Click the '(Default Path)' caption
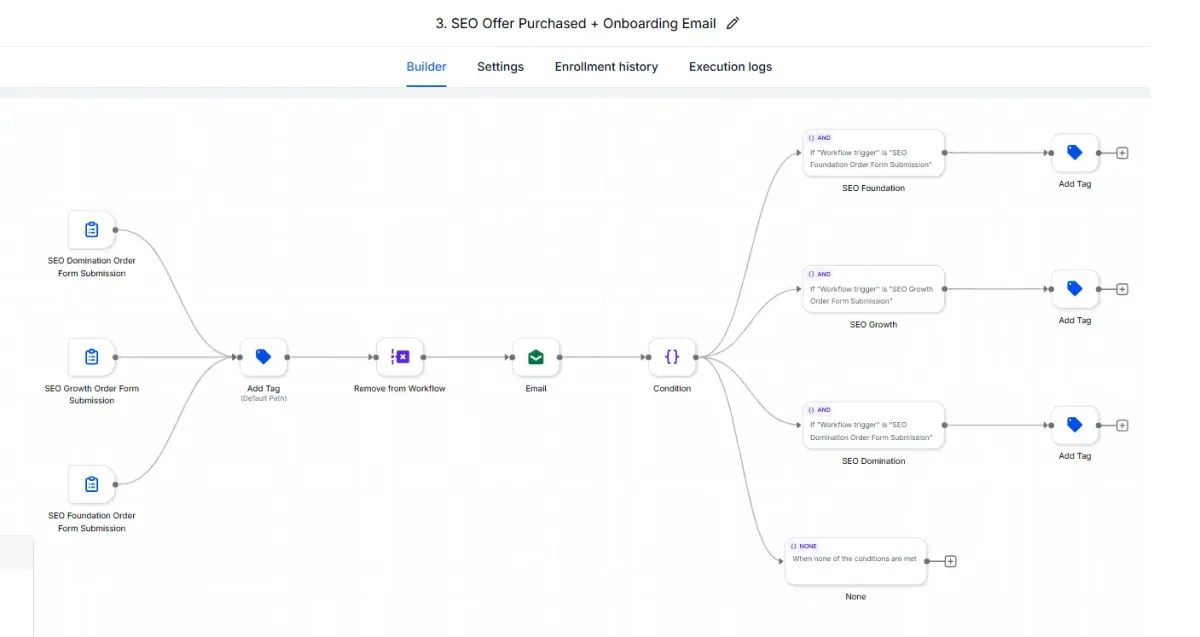The image size is (1200, 637). click(x=264, y=399)
